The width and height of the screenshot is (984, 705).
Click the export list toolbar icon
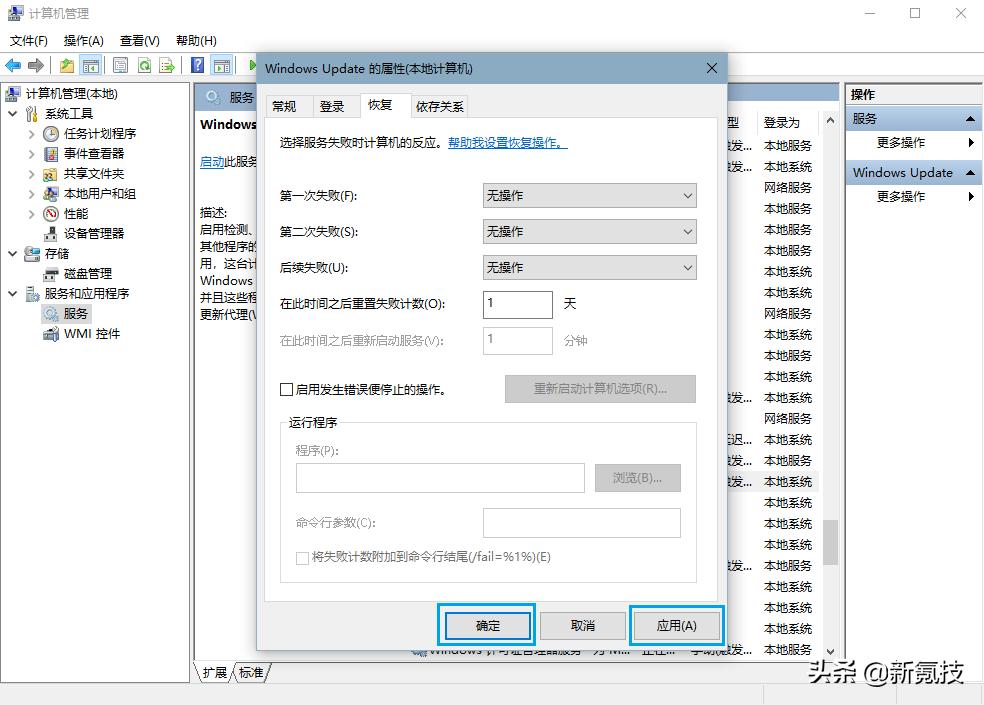pyautogui.click(x=165, y=64)
